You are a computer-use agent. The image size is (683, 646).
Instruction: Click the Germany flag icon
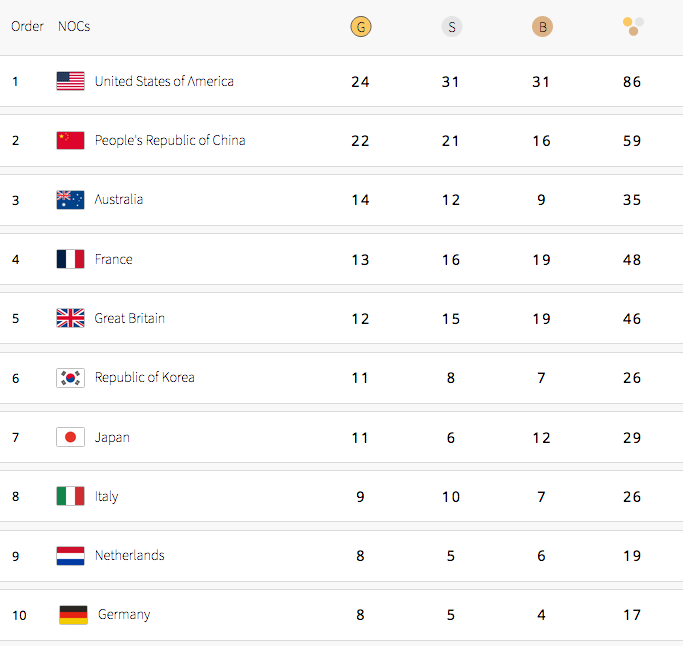[x=73, y=615]
